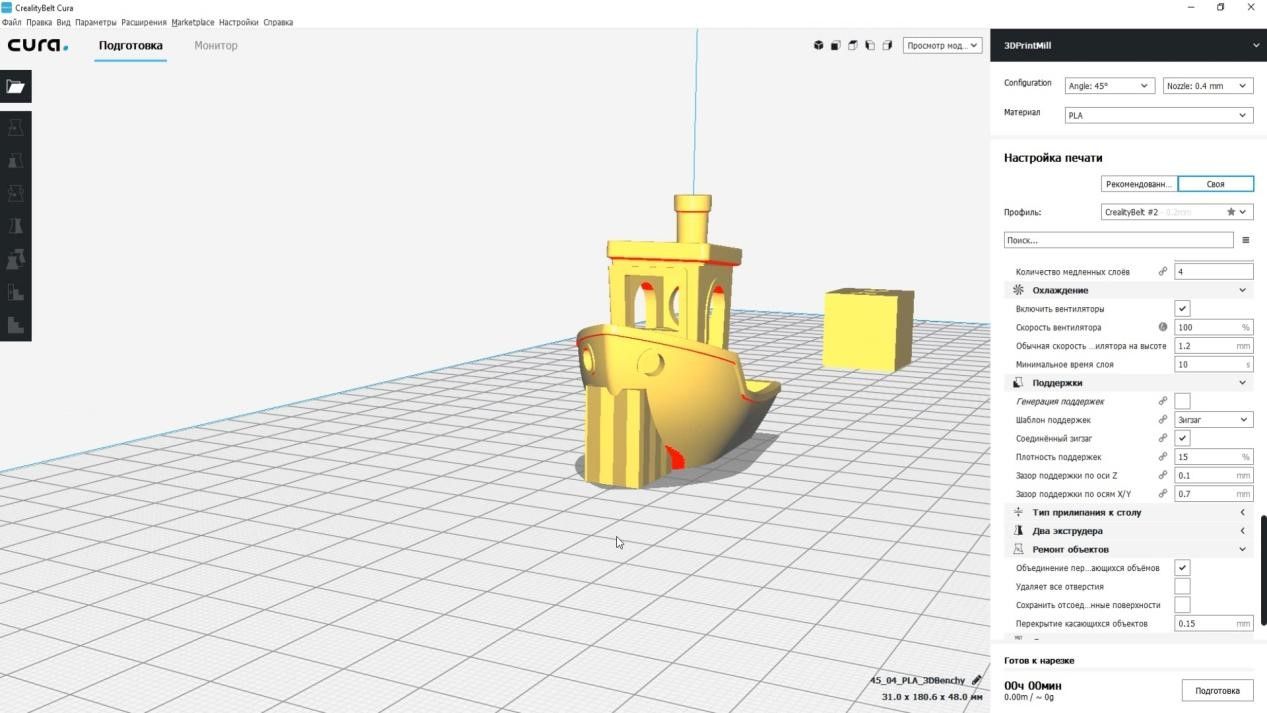
Task: Open the Вид menu
Action: click(x=63, y=22)
